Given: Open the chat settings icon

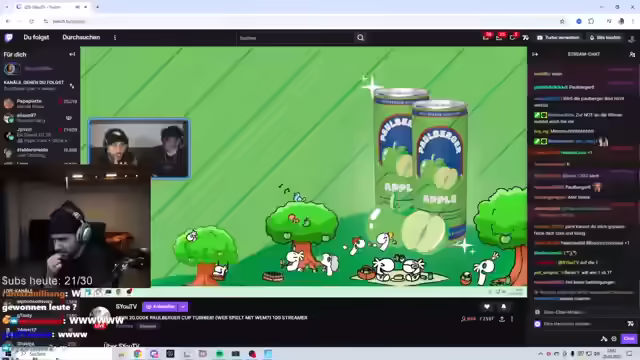Looking at the screenshot, I should point(614,339).
